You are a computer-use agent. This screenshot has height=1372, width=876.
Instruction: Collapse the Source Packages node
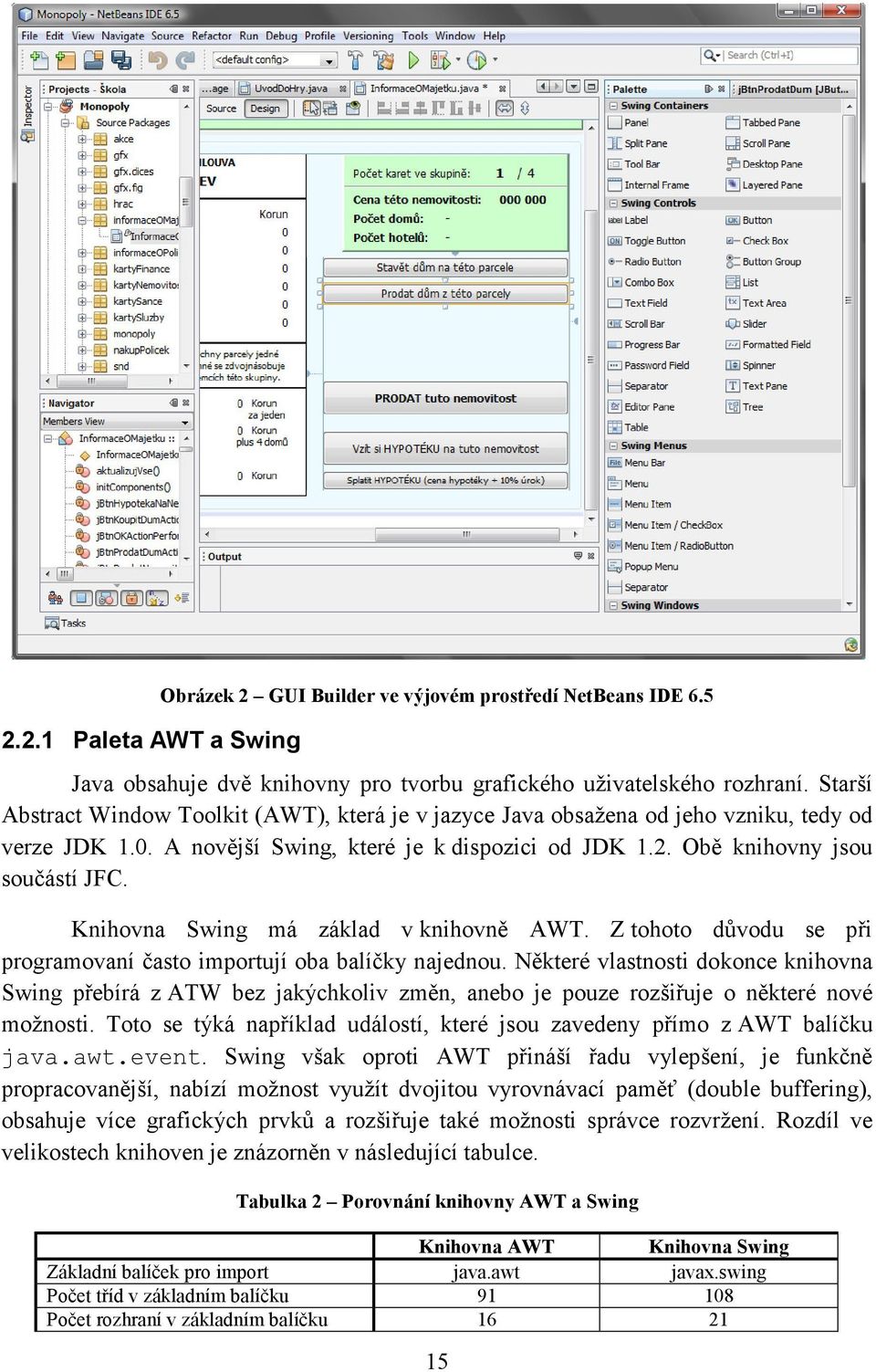66,123
